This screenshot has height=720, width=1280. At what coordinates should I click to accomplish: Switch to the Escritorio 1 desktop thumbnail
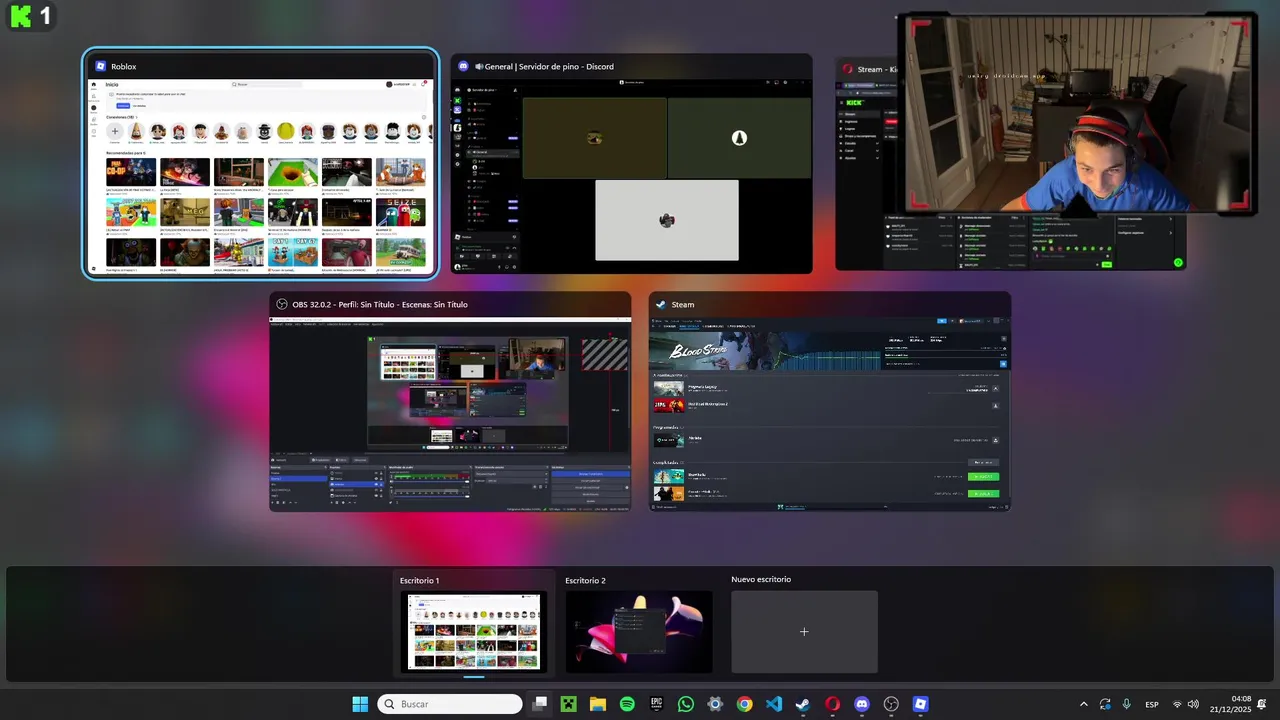tap(474, 623)
